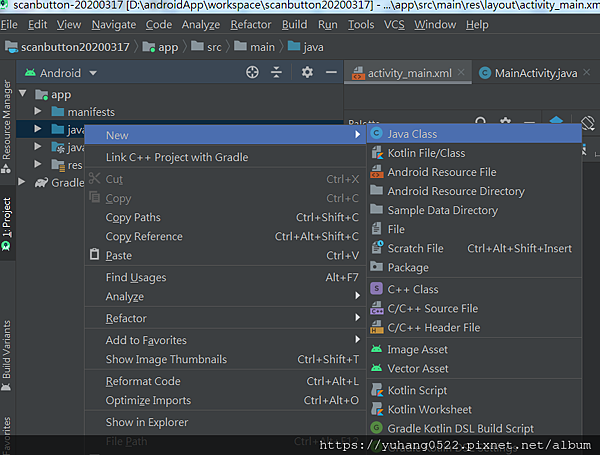Open the Refactor menu in menu bar

point(251,24)
